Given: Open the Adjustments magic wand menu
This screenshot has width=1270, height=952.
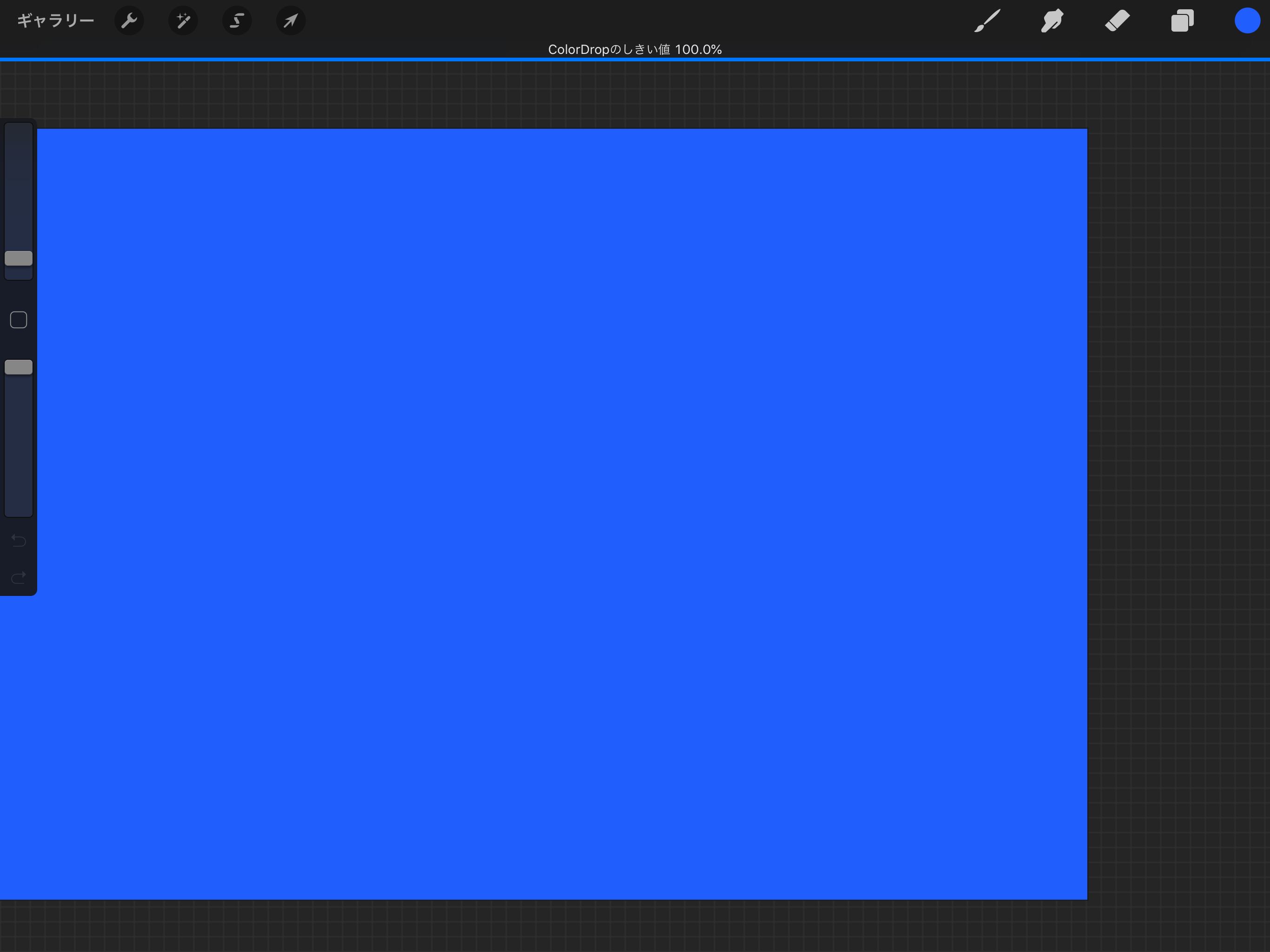Looking at the screenshot, I should [x=183, y=20].
